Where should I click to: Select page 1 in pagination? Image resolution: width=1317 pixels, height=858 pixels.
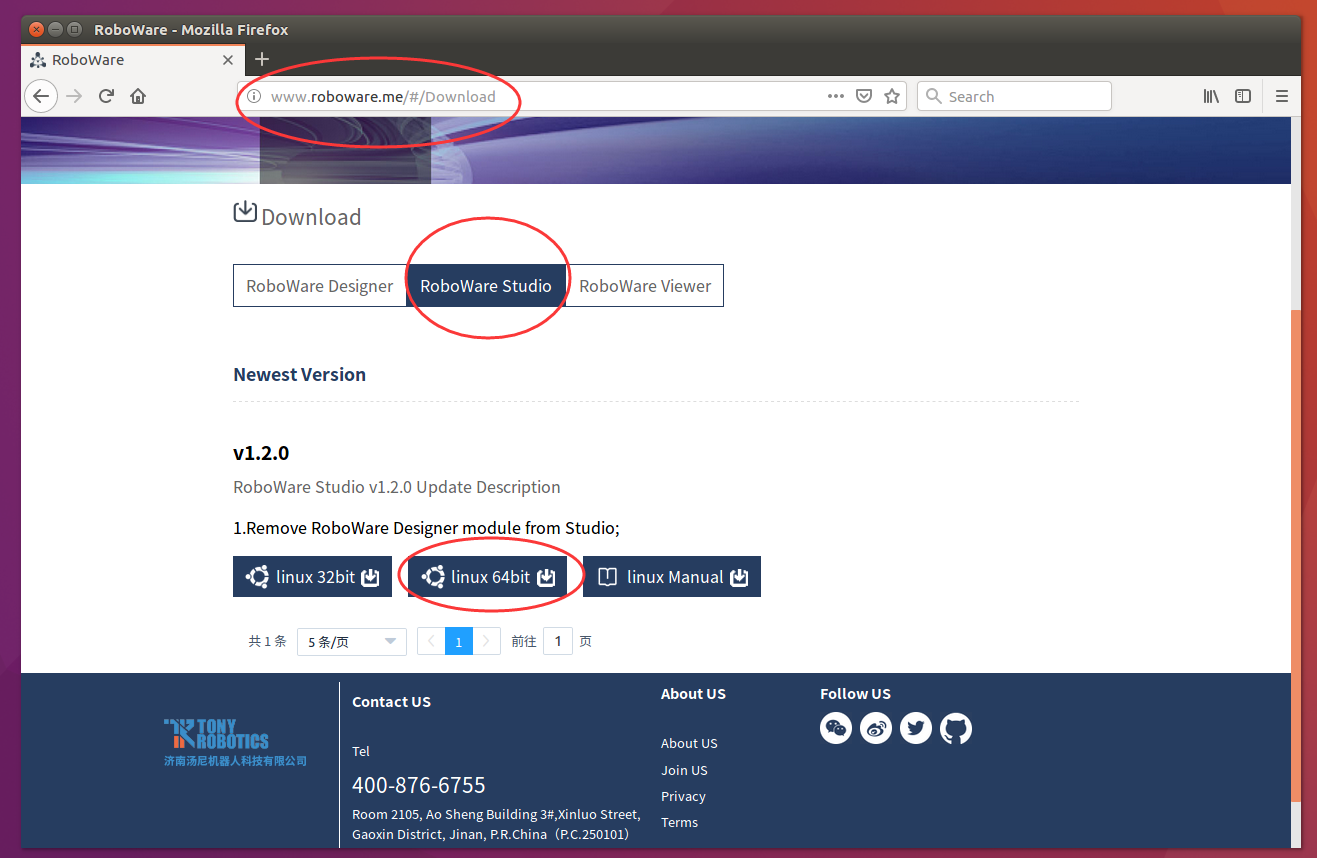(x=458, y=642)
